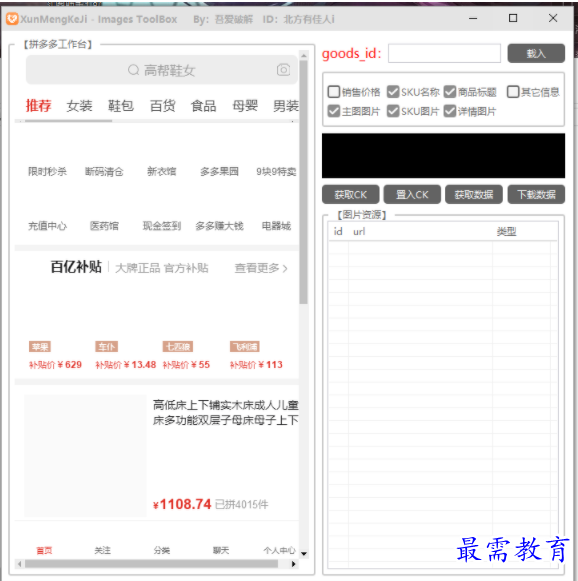Click the magnifier icon in search bar
Screen dimensions: 578x581
[x=133, y=70]
